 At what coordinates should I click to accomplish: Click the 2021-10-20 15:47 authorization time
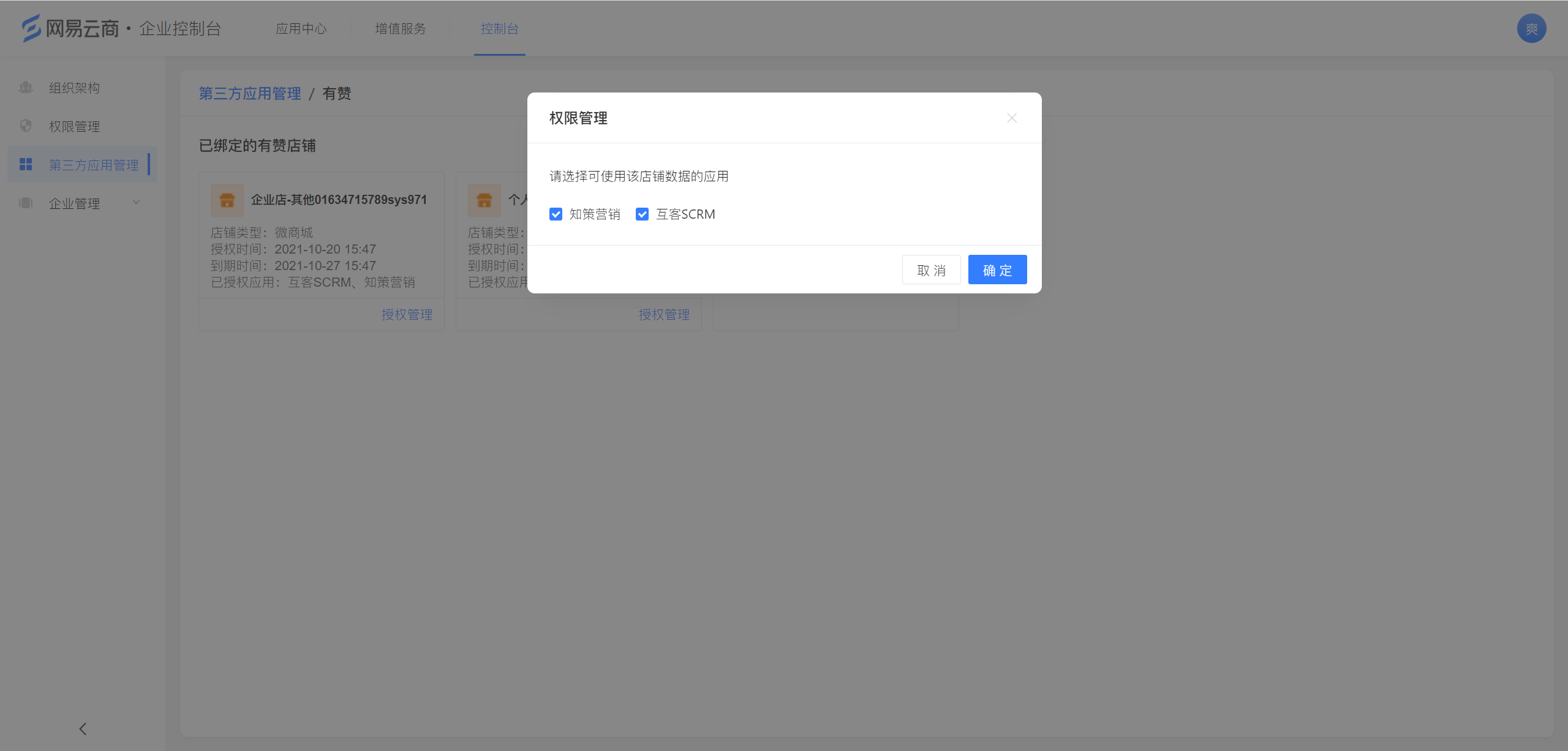point(325,249)
